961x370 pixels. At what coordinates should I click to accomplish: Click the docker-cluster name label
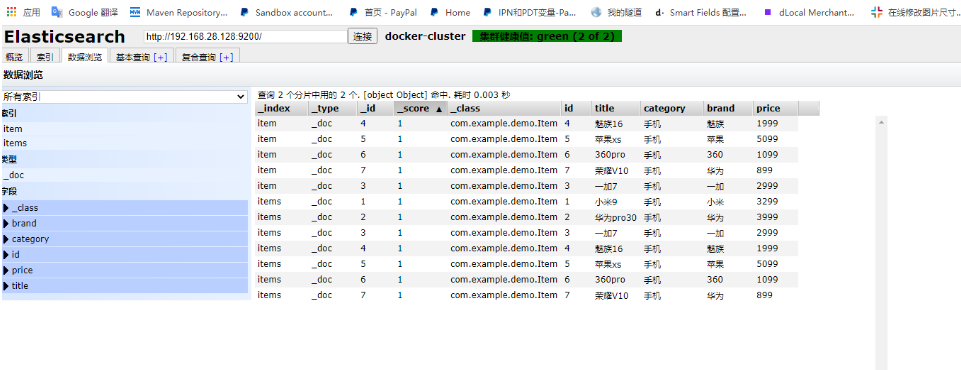(x=425, y=37)
